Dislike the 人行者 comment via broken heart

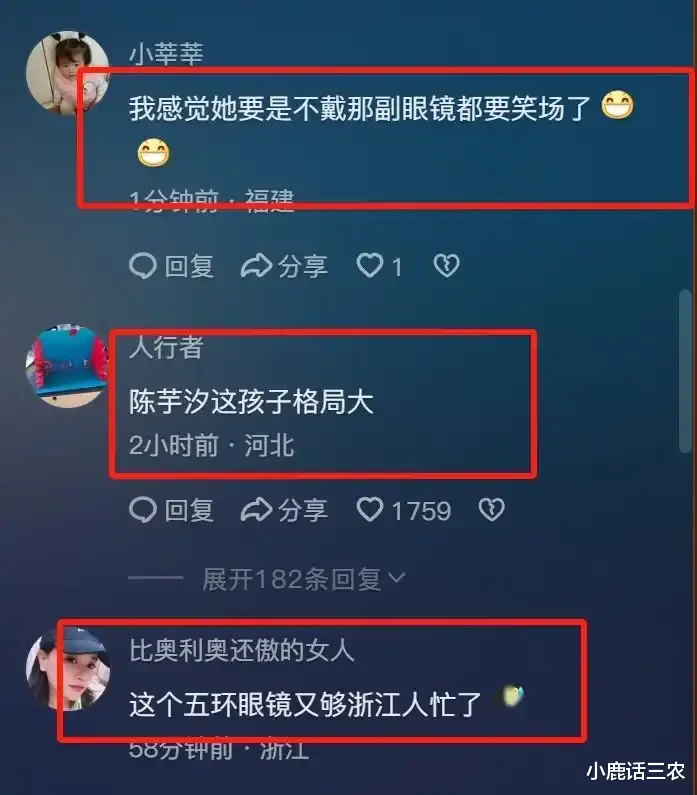pos(492,510)
